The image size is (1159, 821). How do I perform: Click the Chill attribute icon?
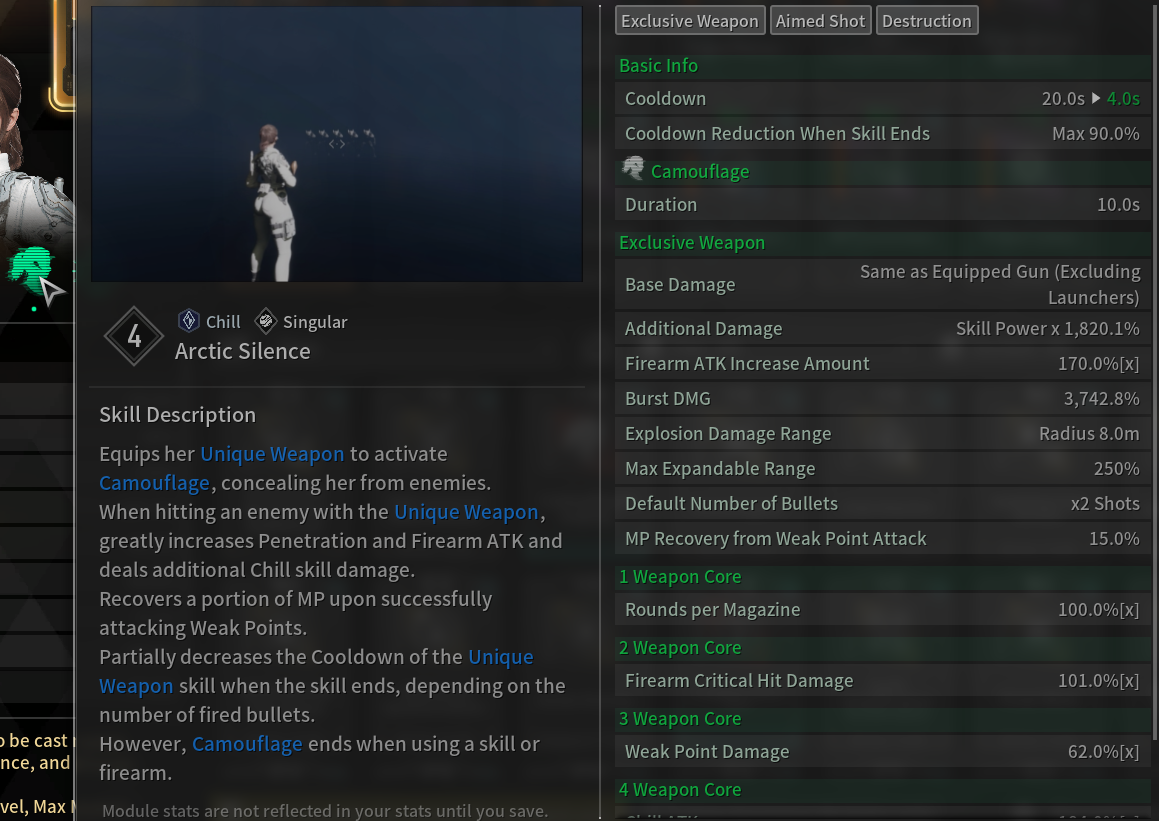[x=188, y=321]
